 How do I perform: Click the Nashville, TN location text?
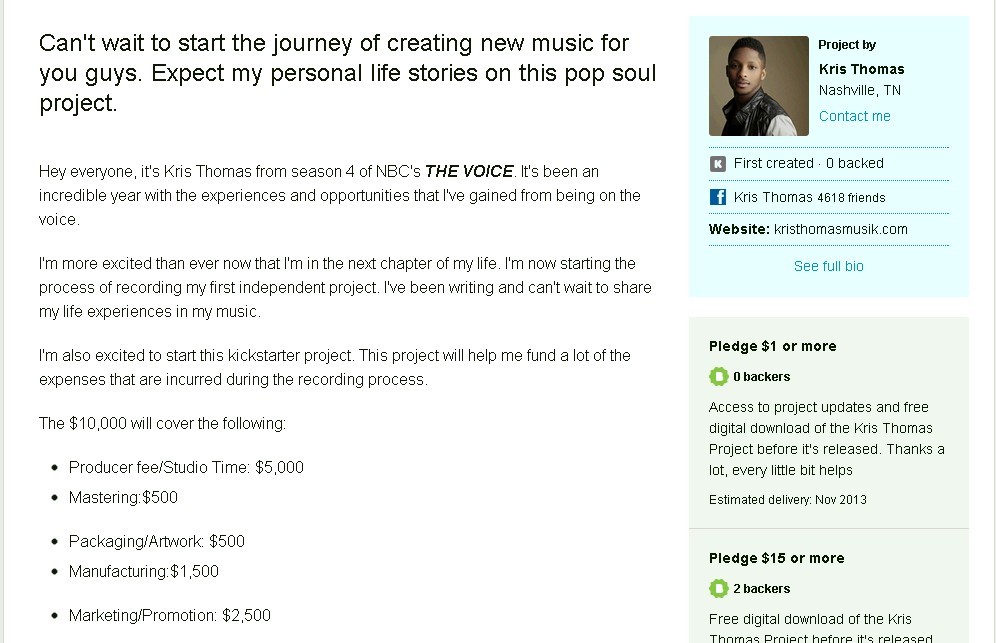point(859,90)
